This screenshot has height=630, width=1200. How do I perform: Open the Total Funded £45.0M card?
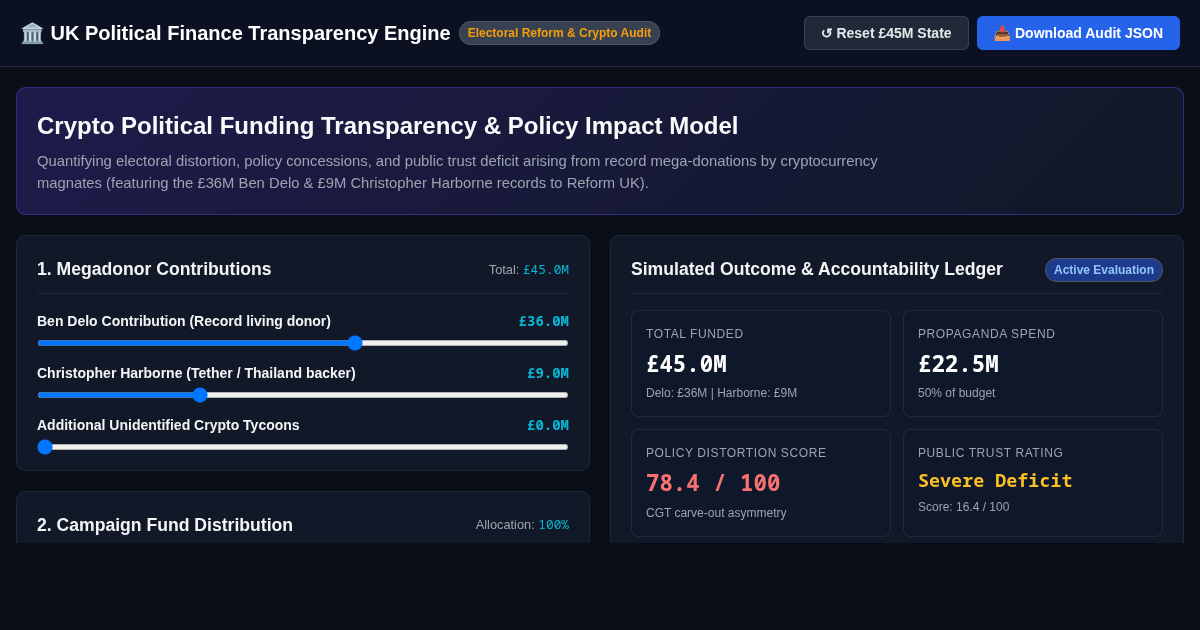tap(761, 363)
